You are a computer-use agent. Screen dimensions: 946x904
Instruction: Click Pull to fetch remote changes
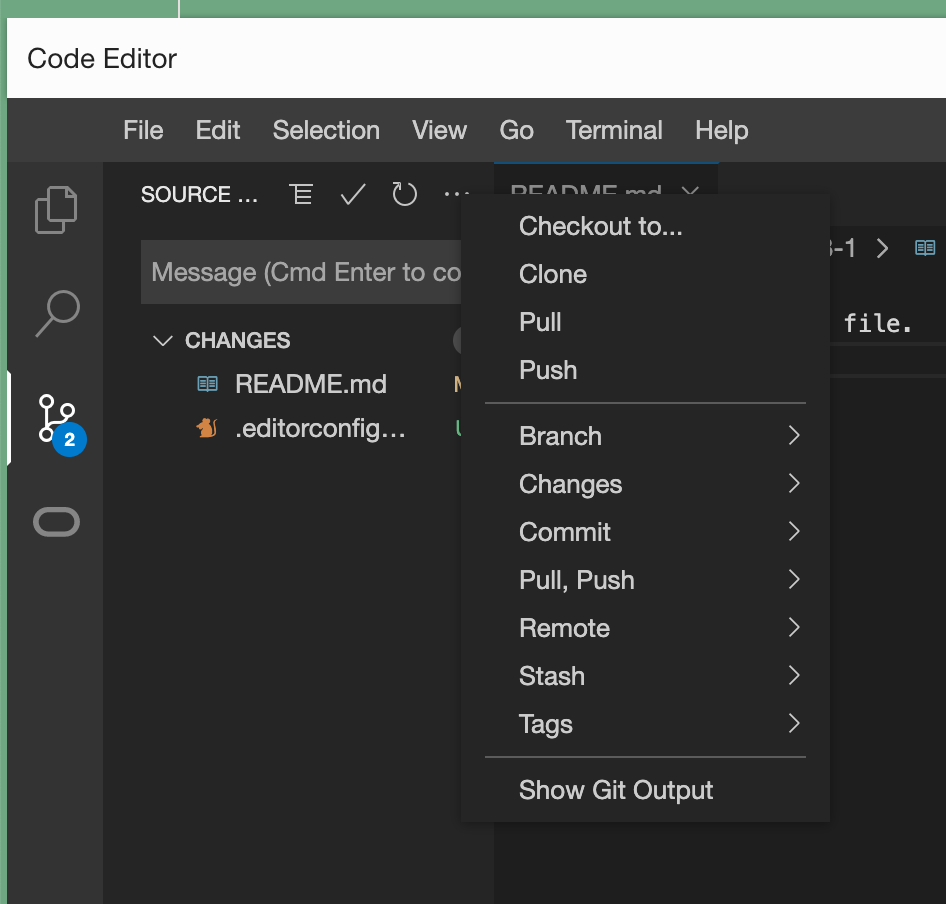click(540, 322)
